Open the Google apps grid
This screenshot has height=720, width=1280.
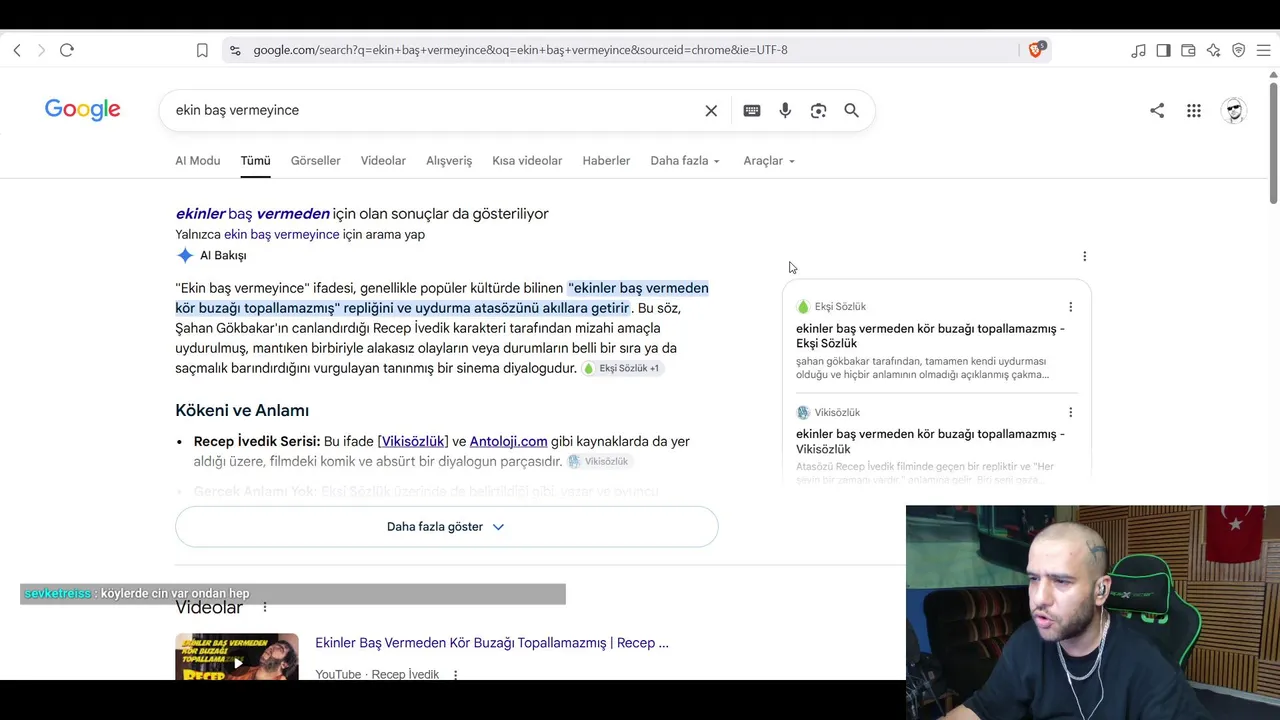pos(1194,111)
